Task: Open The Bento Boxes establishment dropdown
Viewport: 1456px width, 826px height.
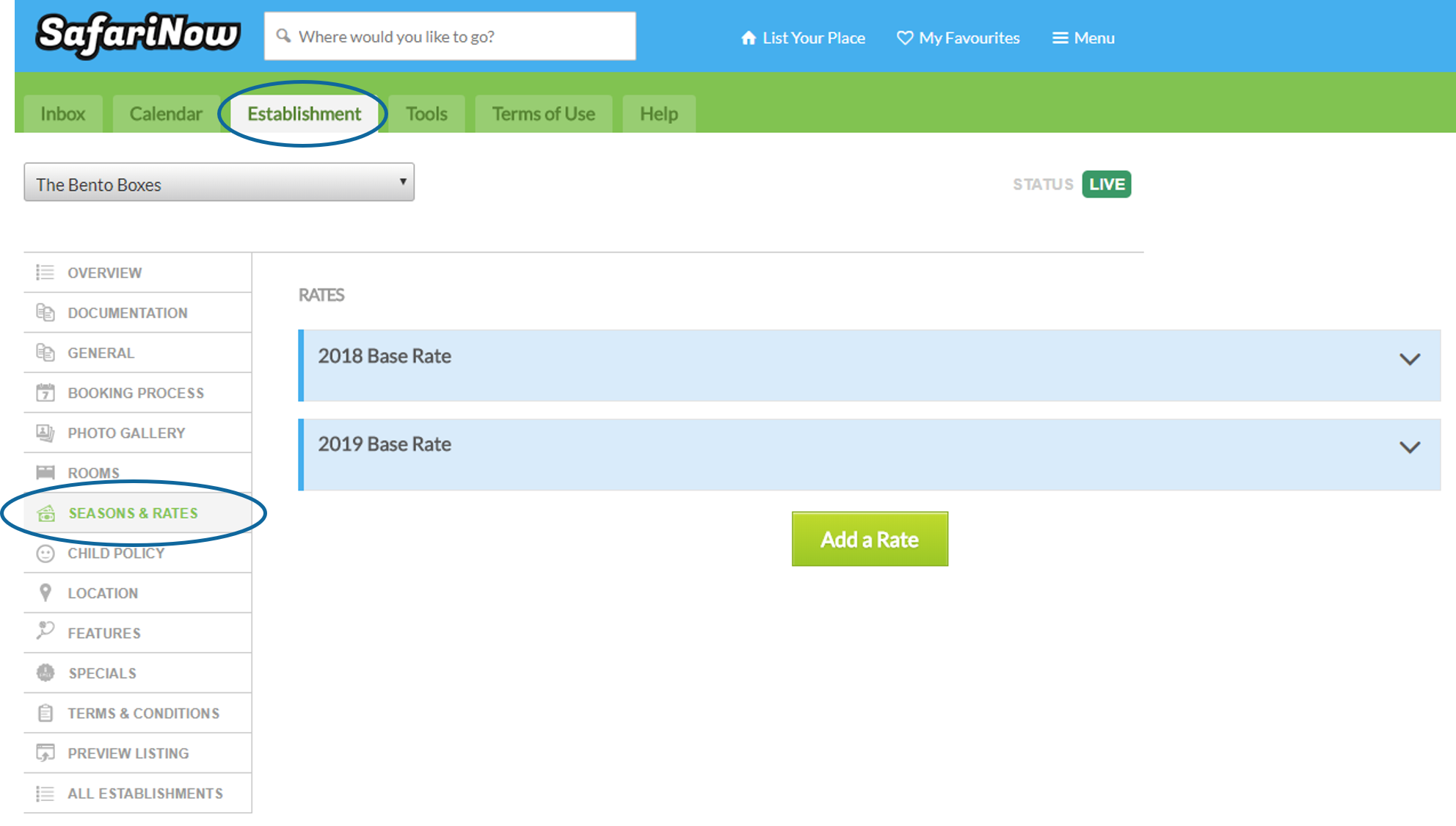Action: click(219, 183)
